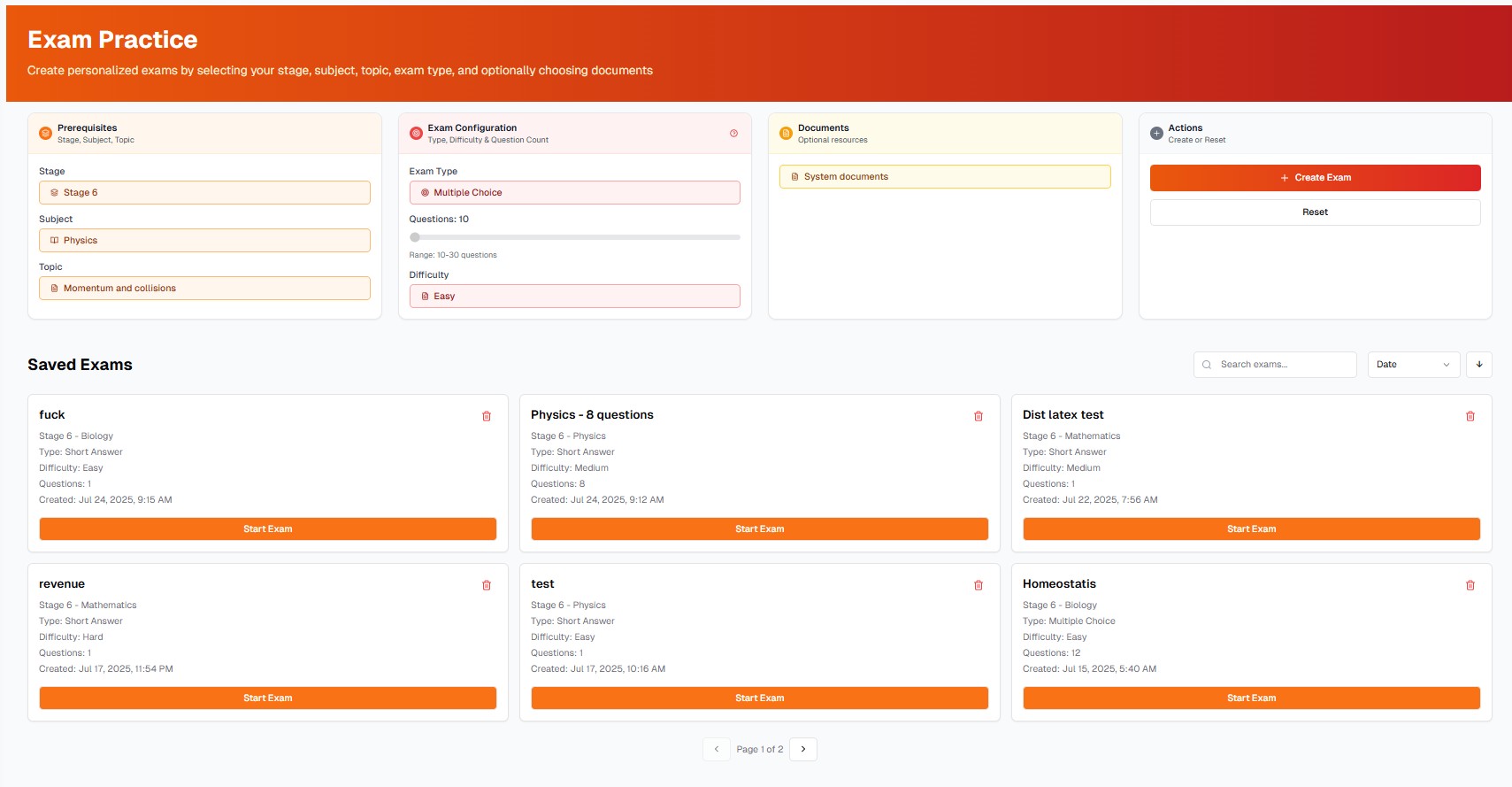The height and width of the screenshot is (787, 1512).
Task: Click 'Questions: 10' label in Exam Configuration
Action: (x=439, y=220)
